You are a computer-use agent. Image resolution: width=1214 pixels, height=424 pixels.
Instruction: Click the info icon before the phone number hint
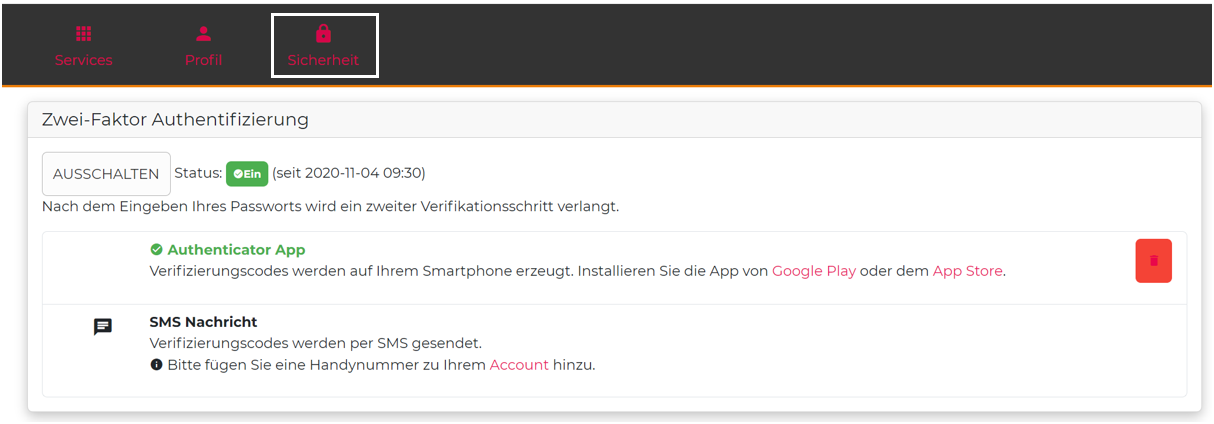click(x=156, y=365)
